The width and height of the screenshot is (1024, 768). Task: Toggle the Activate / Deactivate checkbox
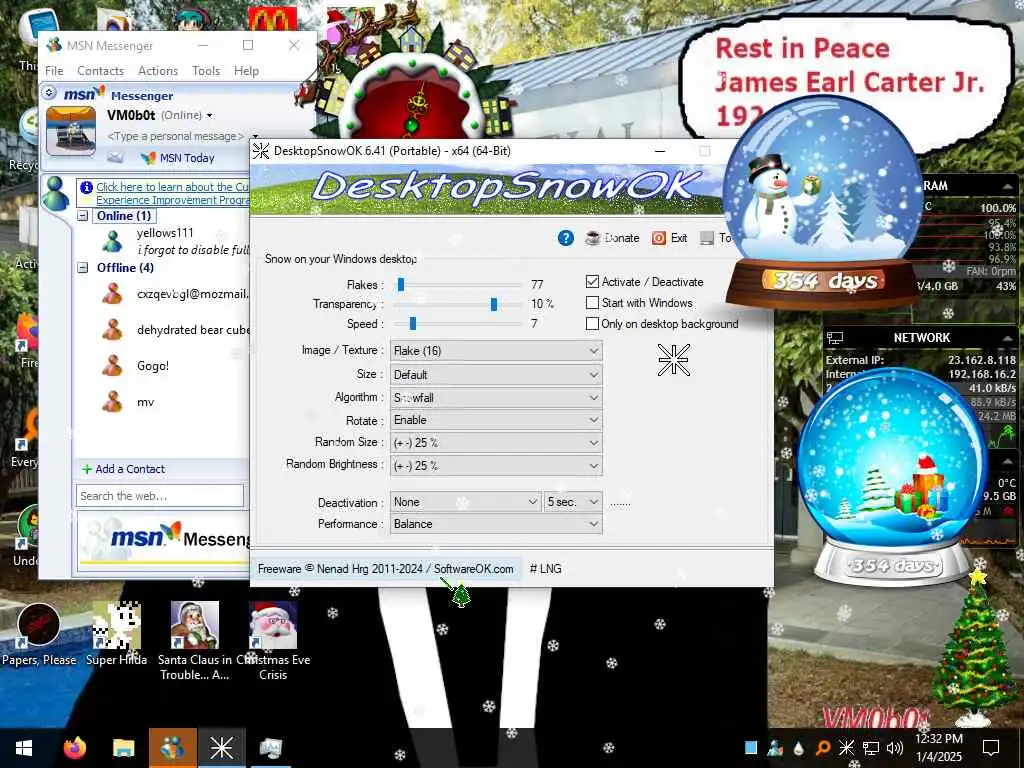pyautogui.click(x=592, y=281)
